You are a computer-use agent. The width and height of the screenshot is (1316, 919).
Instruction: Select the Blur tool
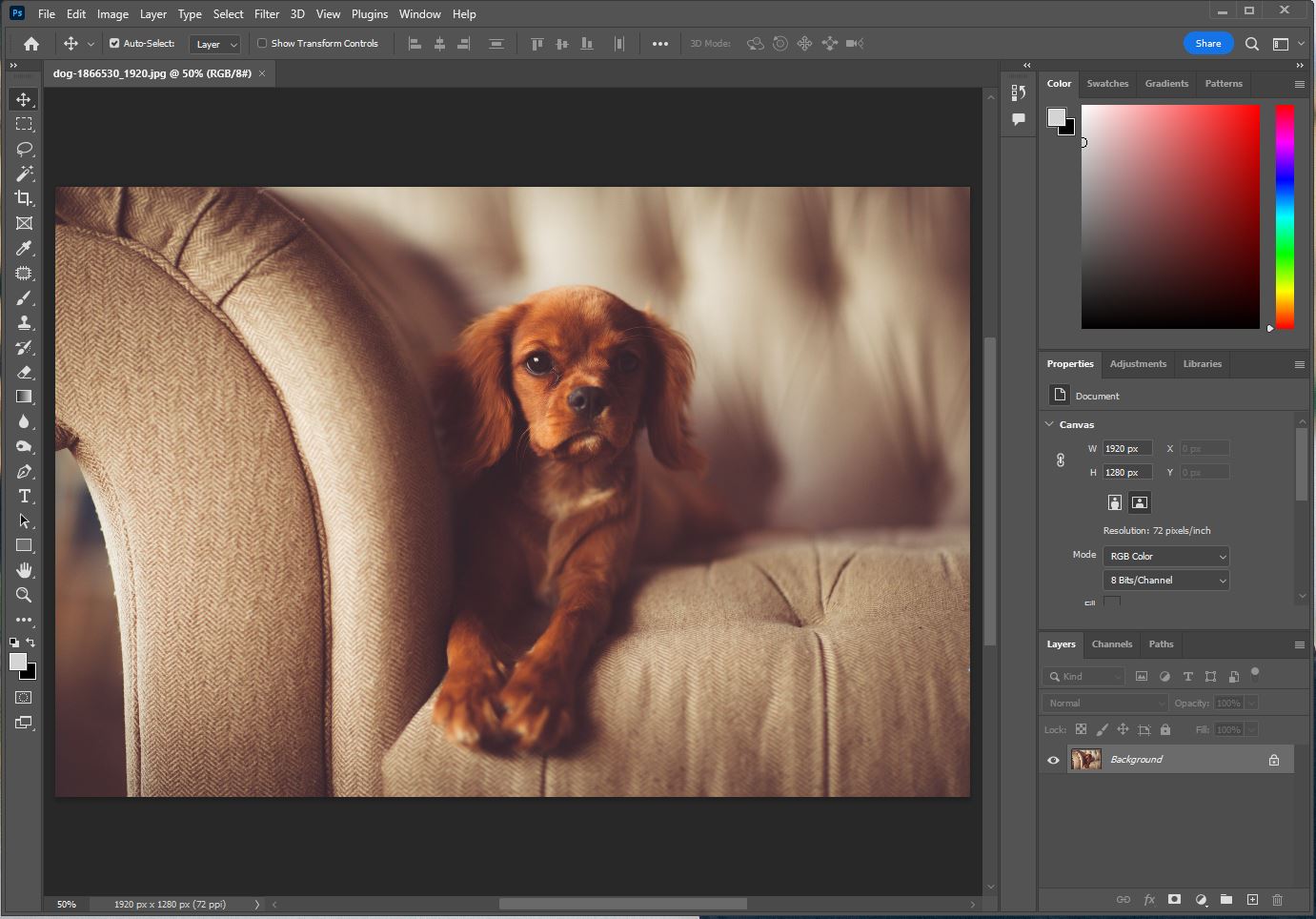24,421
